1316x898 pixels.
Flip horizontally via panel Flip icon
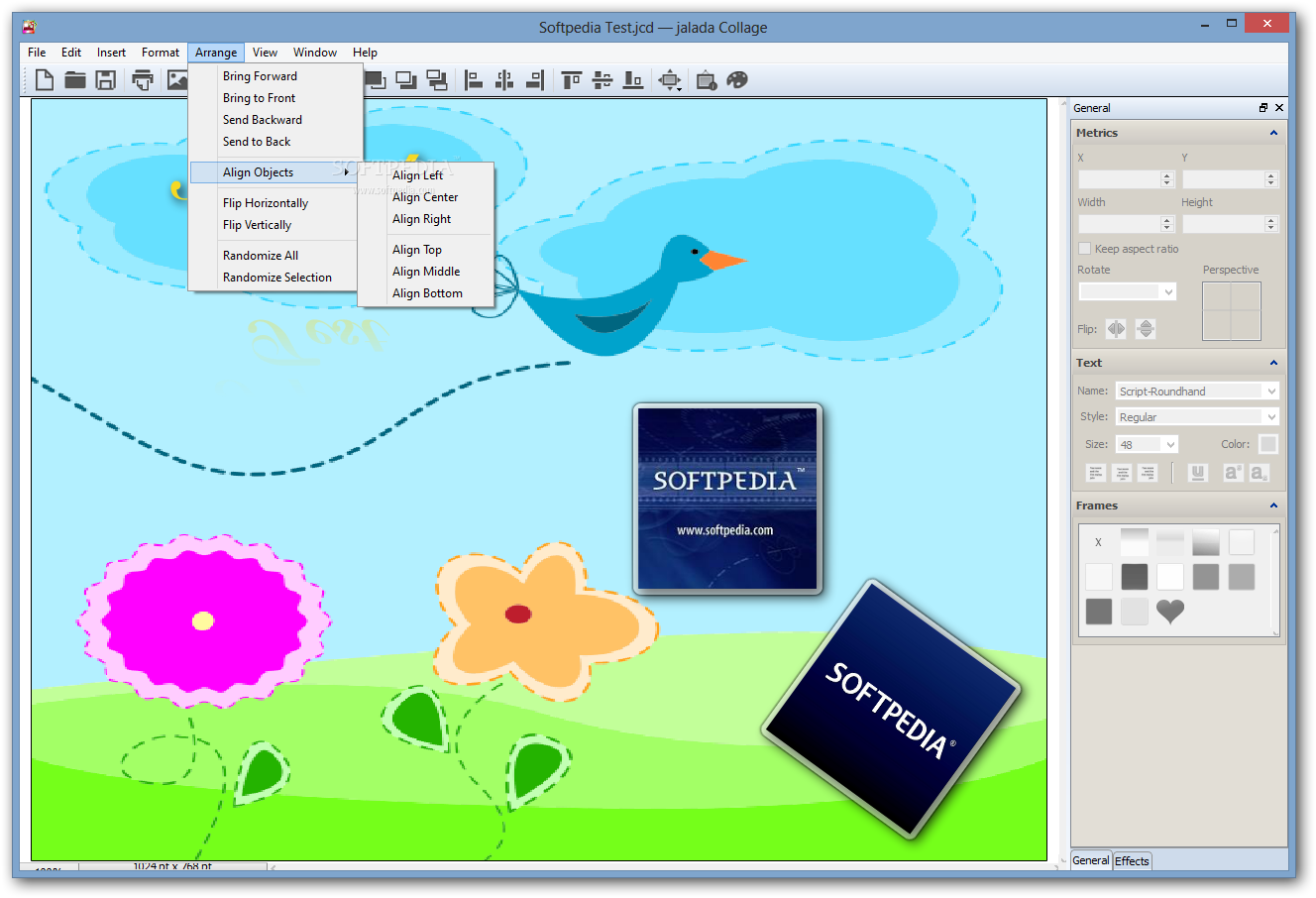click(1116, 329)
